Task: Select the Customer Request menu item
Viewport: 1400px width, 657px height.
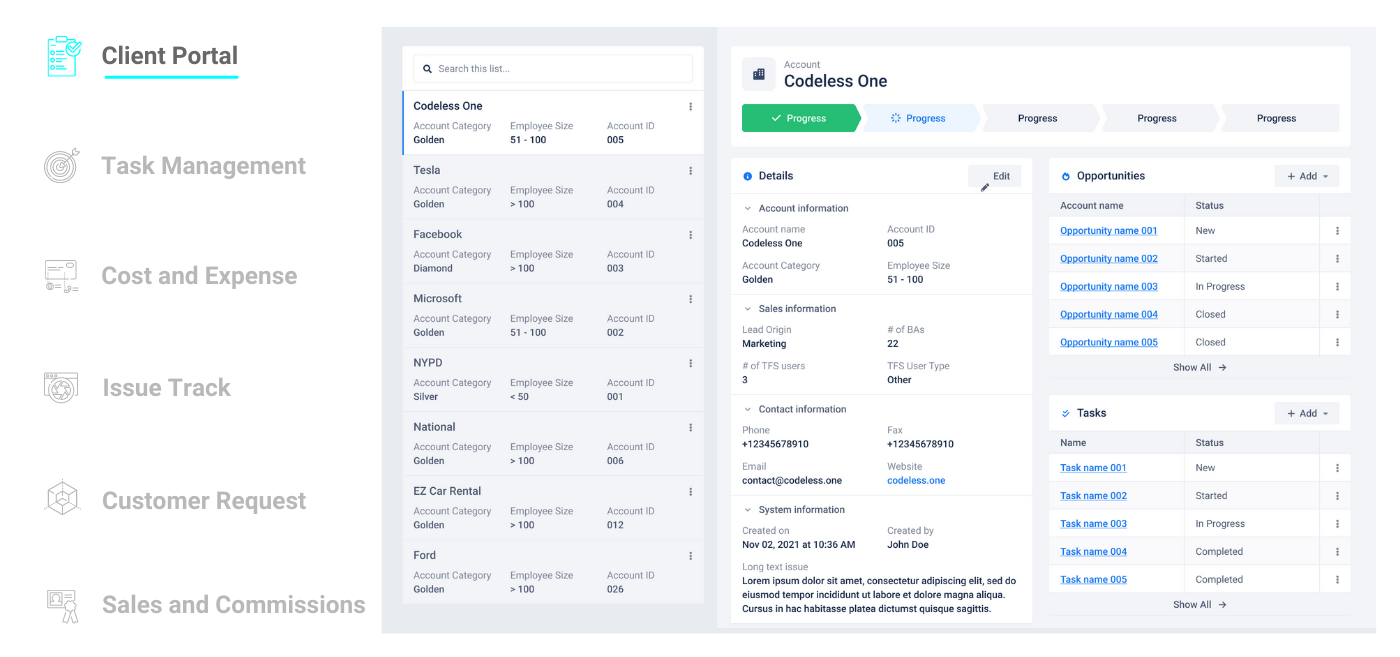Action: pos(204,501)
